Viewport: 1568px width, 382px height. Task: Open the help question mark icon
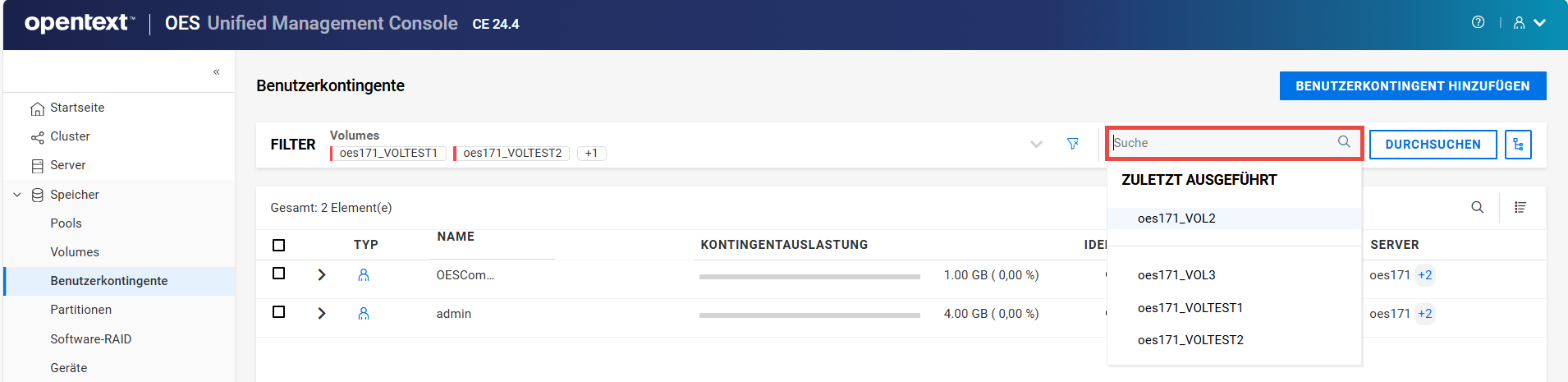(1478, 23)
